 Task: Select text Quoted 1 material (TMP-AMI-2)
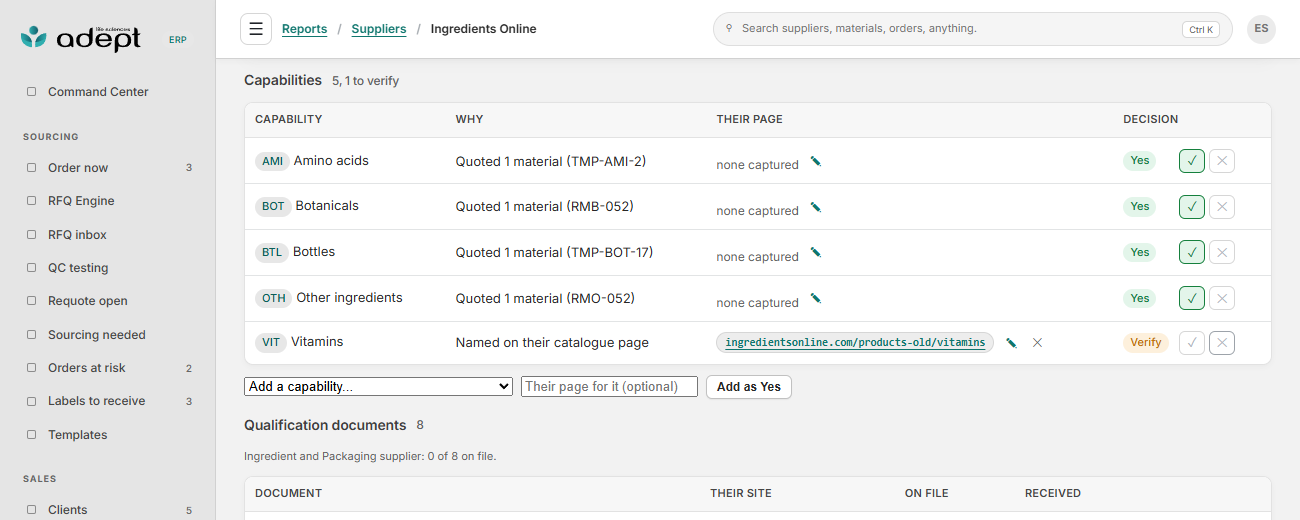pos(551,161)
